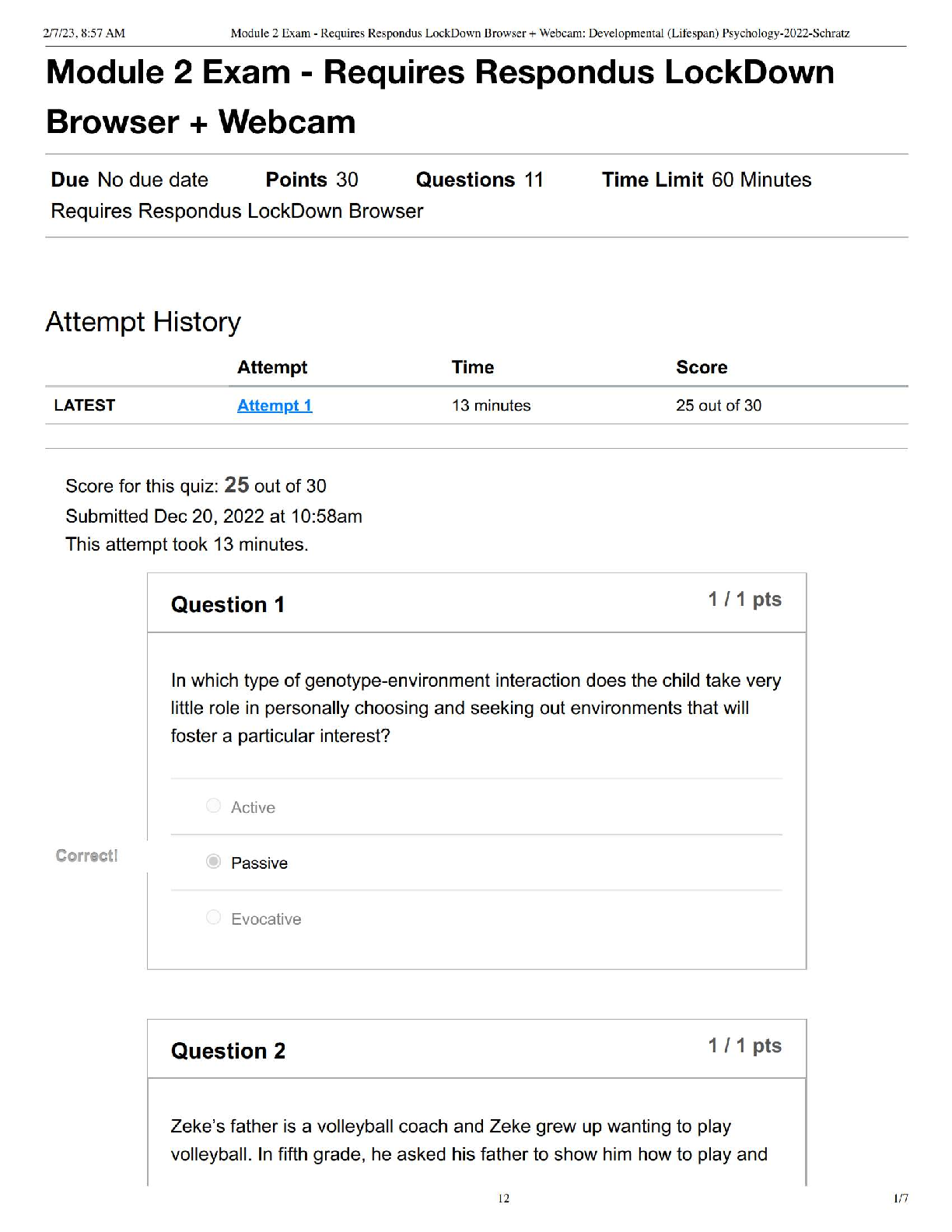Click the Correct! label beside Passive
This screenshot has height=1232, width=952.
[86, 856]
